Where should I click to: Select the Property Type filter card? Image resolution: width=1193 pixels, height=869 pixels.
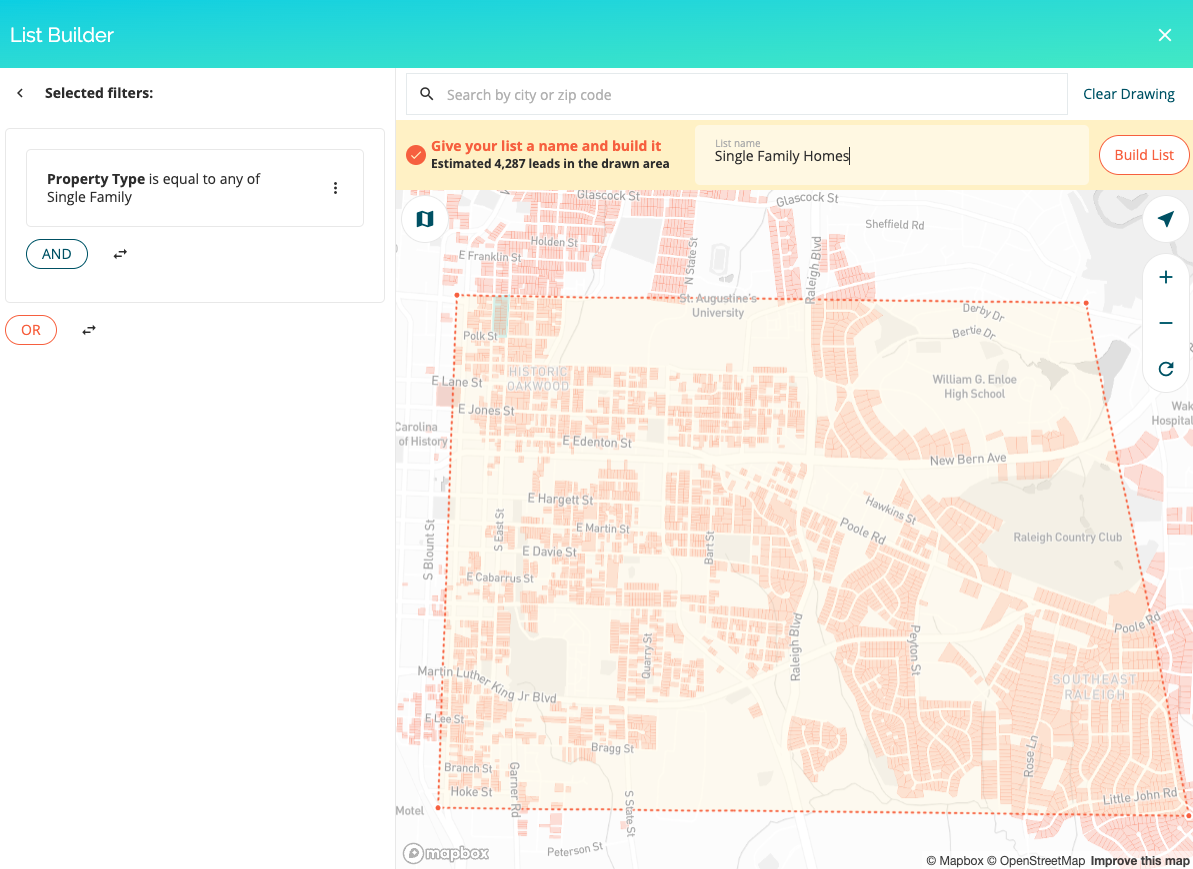(x=195, y=188)
